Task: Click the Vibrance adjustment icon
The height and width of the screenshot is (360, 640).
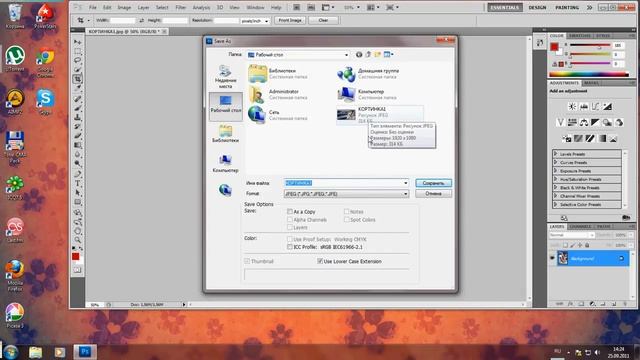Action: (560, 122)
